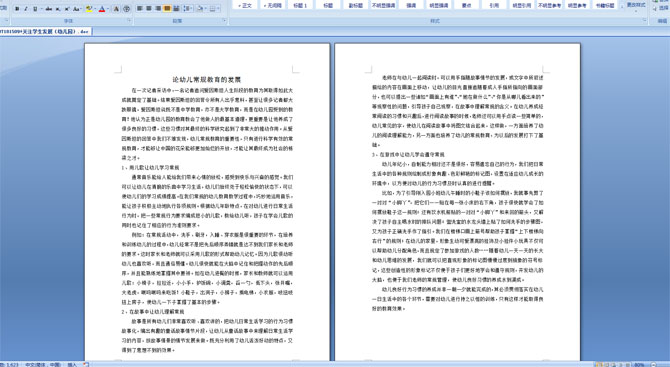This screenshot has width=670, height=367.
Task: Switch to the document tab 关注学生发展
Action: 45,32
